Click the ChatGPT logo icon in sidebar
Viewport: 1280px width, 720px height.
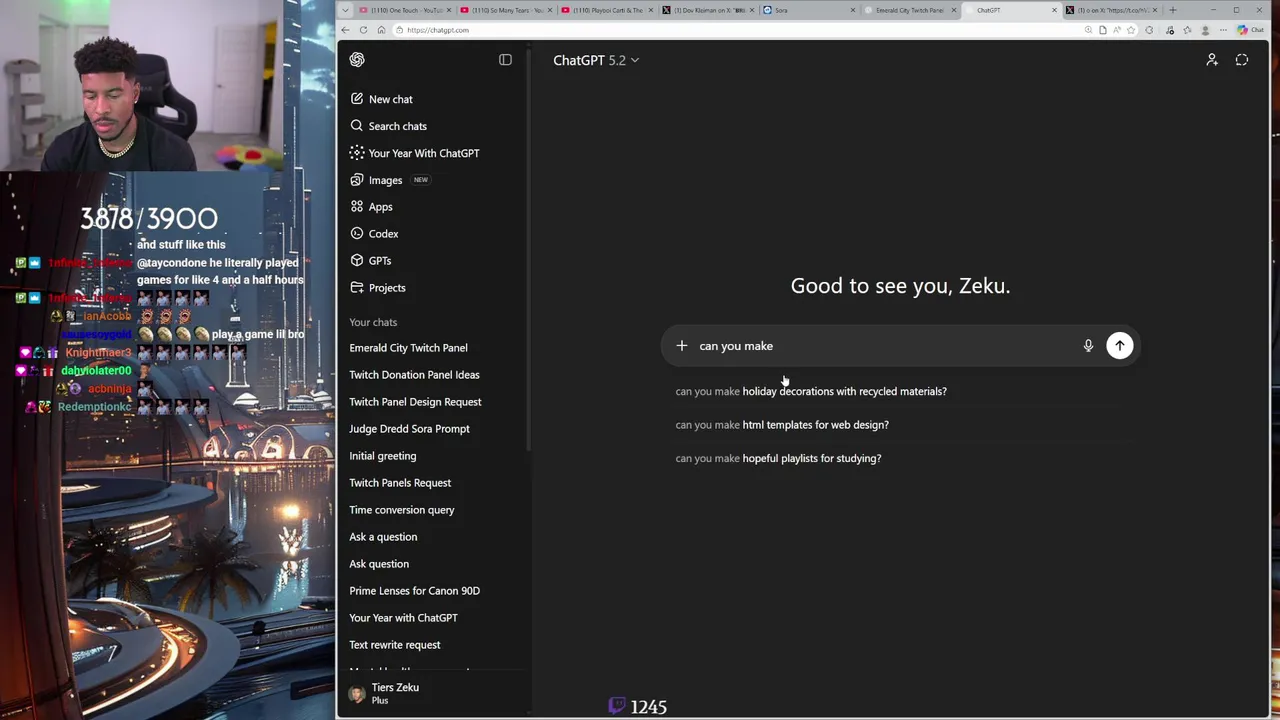pyautogui.click(x=357, y=60)
